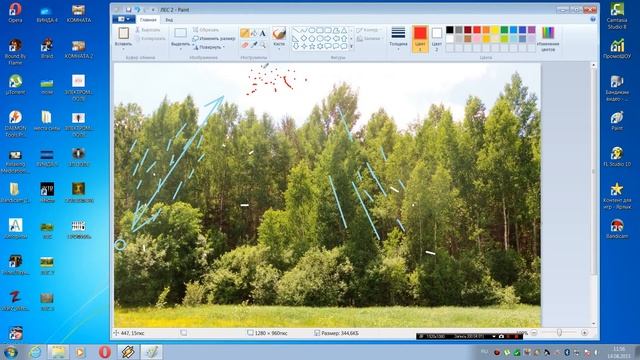Image resolution: width=640 pixels, height=360 pixels.
Task: Open Windows Explorer folder on taskbar
Action: tap(58, 352)
